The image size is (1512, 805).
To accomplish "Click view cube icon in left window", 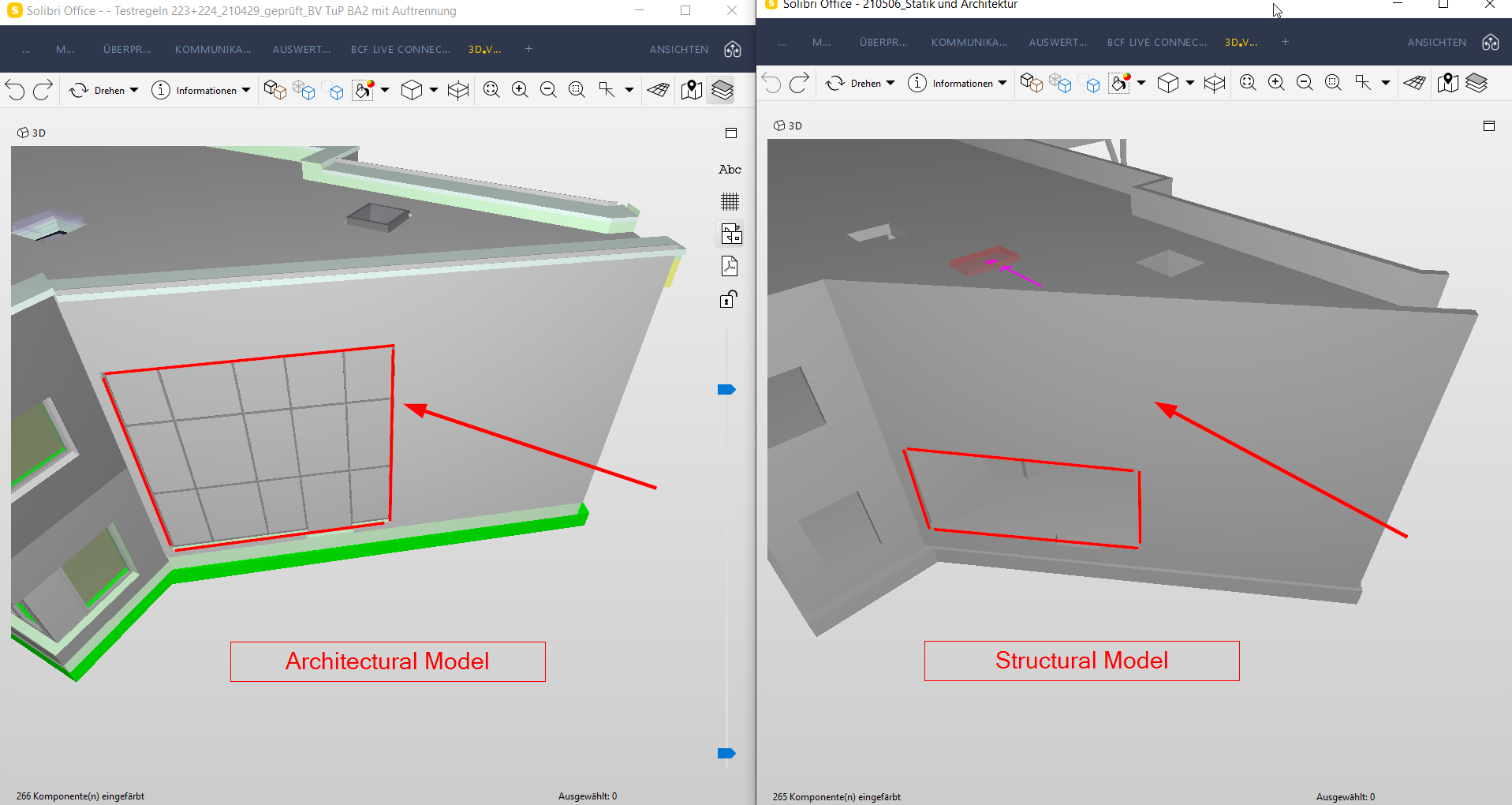I will pyautogui.click(x=412, y=90).
